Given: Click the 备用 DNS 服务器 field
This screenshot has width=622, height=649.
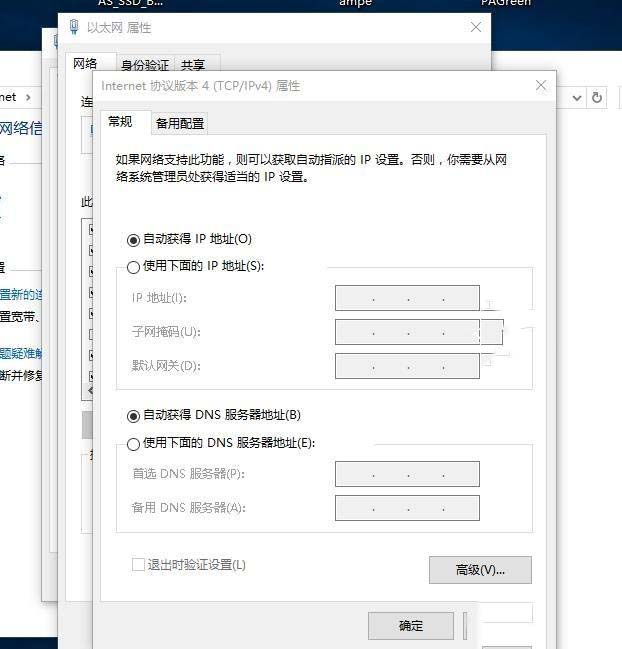Looking at the screenshot, I should (407, 508).
